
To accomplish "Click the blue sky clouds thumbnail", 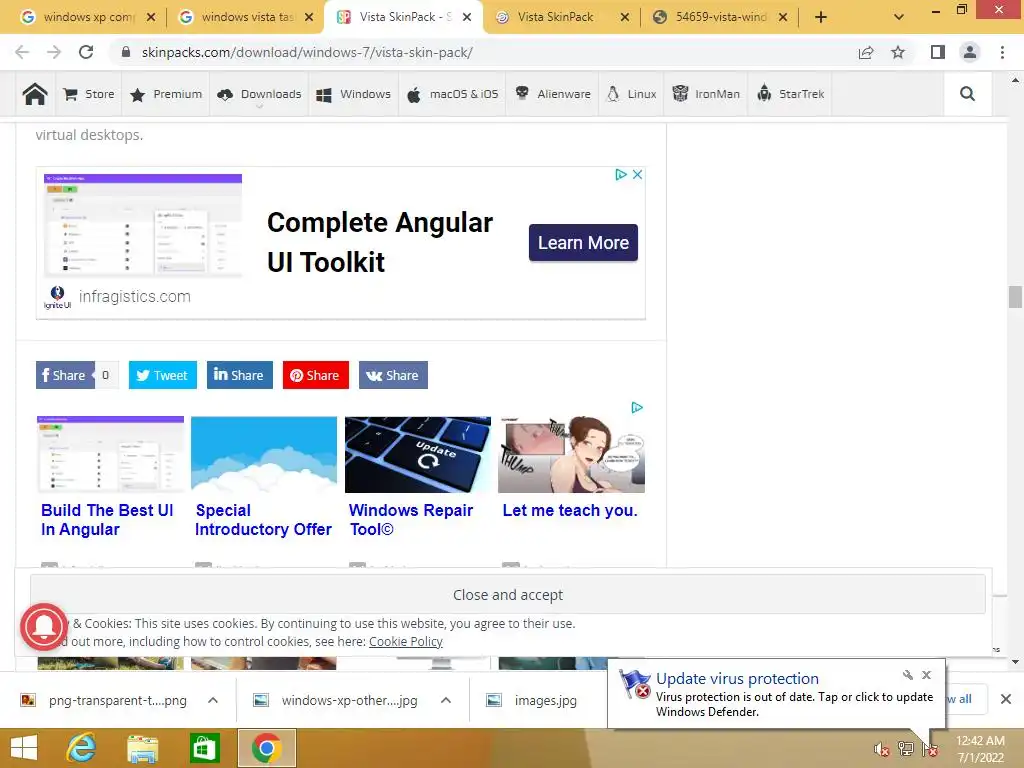I will click(x=264, y=455).
